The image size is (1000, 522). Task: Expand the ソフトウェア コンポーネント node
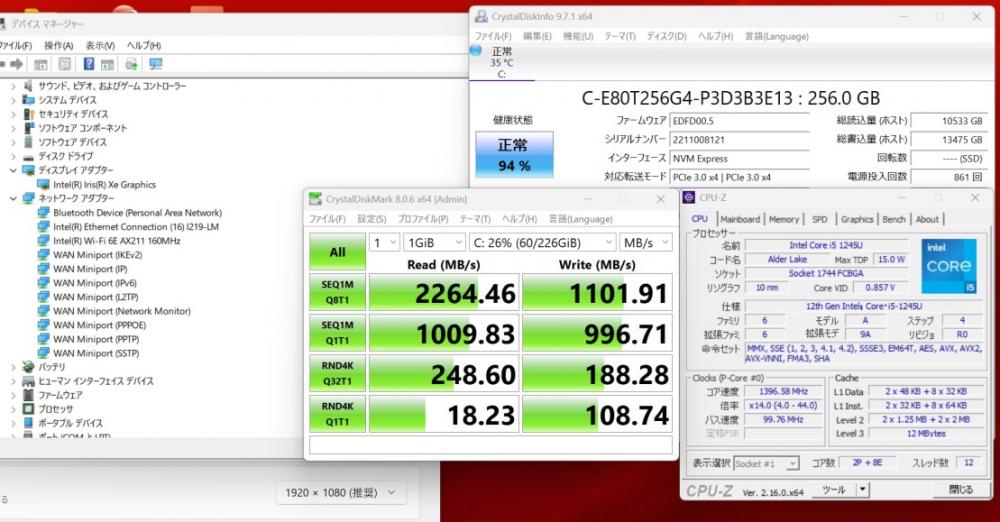tap(13, 128)
